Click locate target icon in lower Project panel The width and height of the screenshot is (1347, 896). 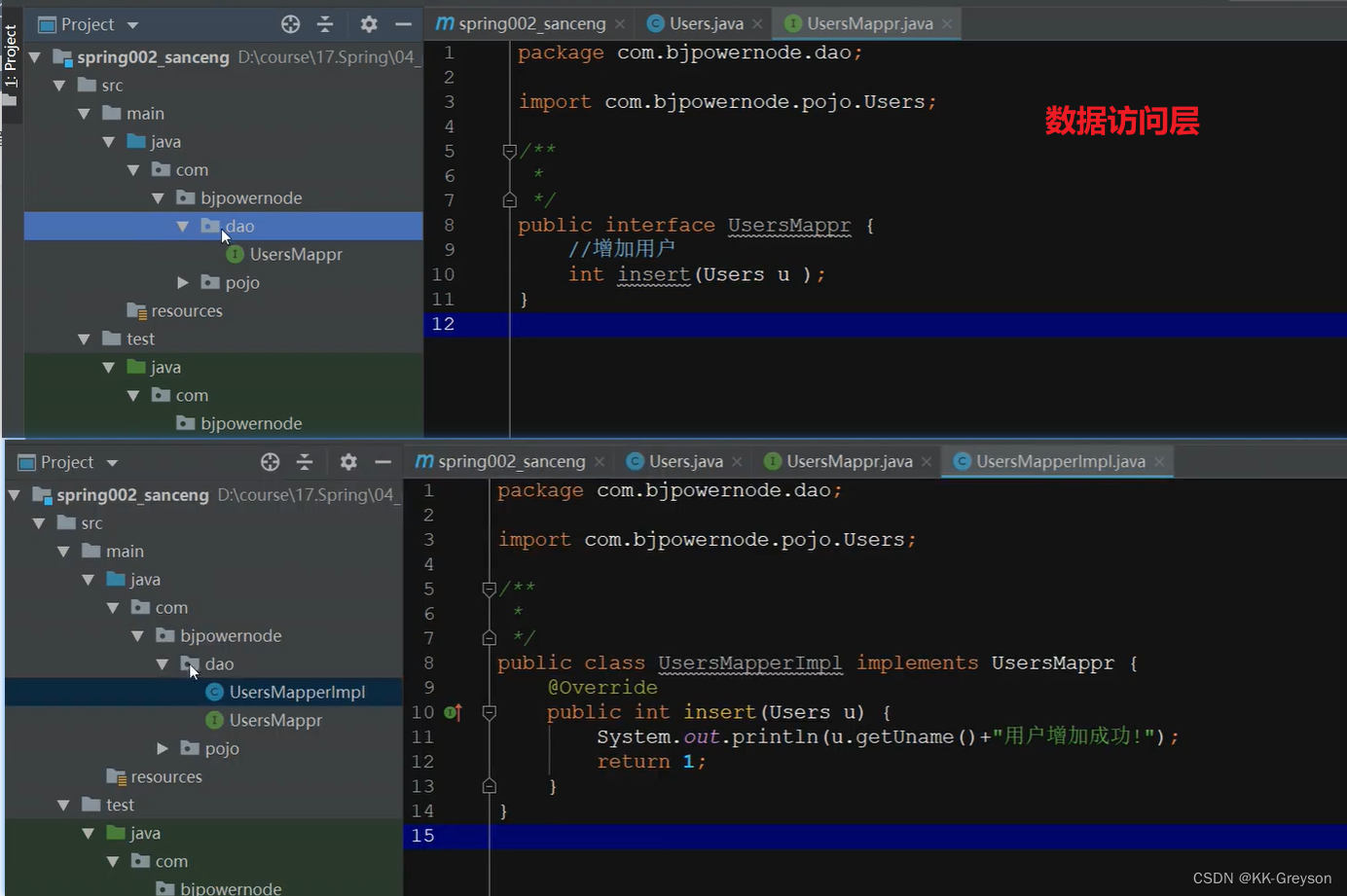click(270, 462)
